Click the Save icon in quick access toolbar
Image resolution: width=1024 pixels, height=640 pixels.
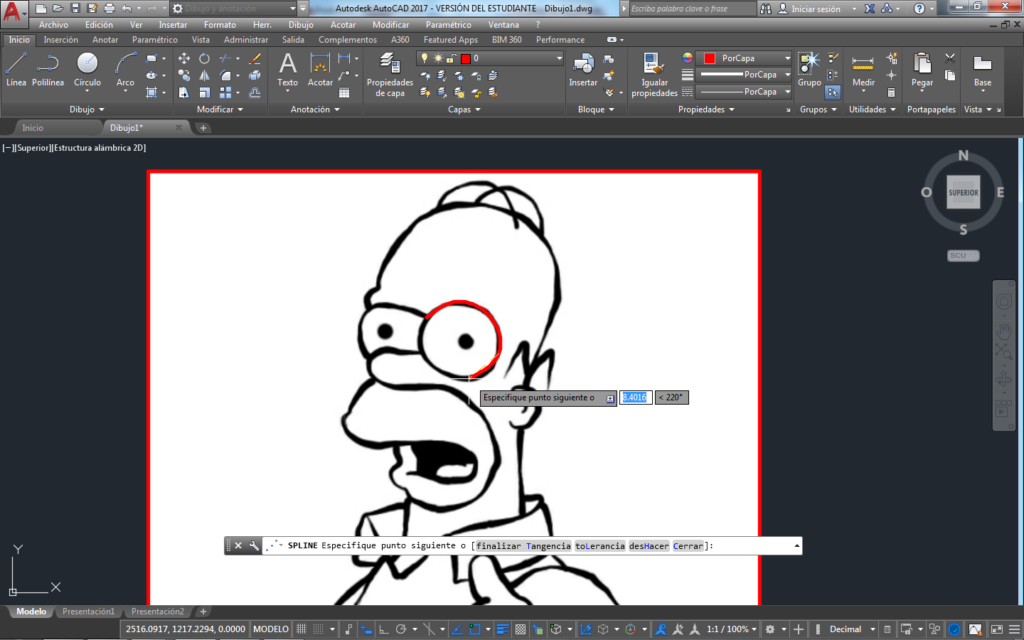point(75,8)
